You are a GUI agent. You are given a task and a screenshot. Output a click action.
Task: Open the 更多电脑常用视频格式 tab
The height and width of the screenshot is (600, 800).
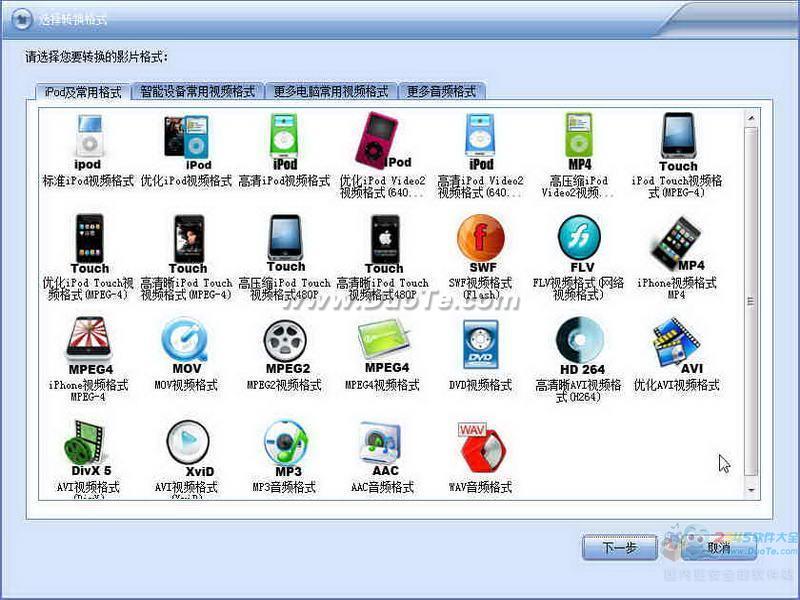(x=331, y=91)
